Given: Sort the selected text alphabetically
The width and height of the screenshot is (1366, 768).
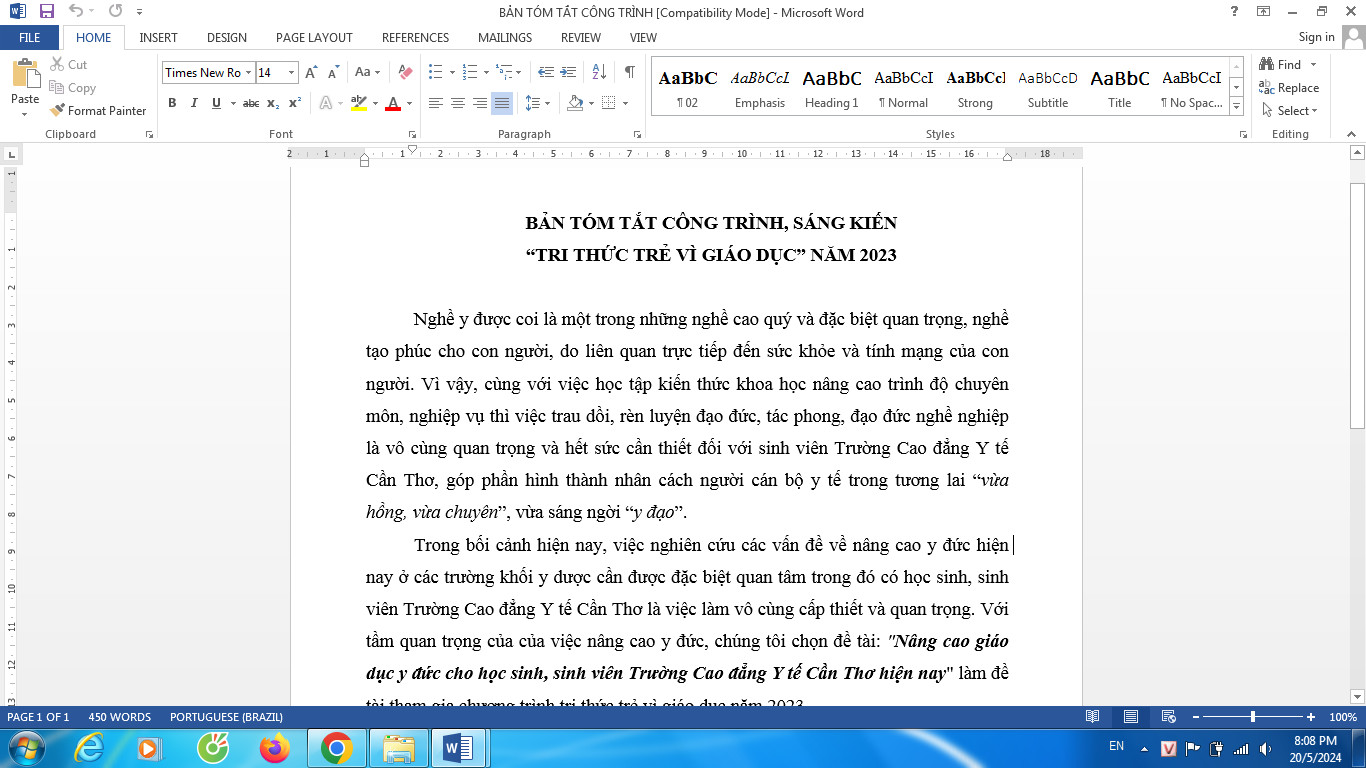Looking at the screenshot, I should (599, 72).
